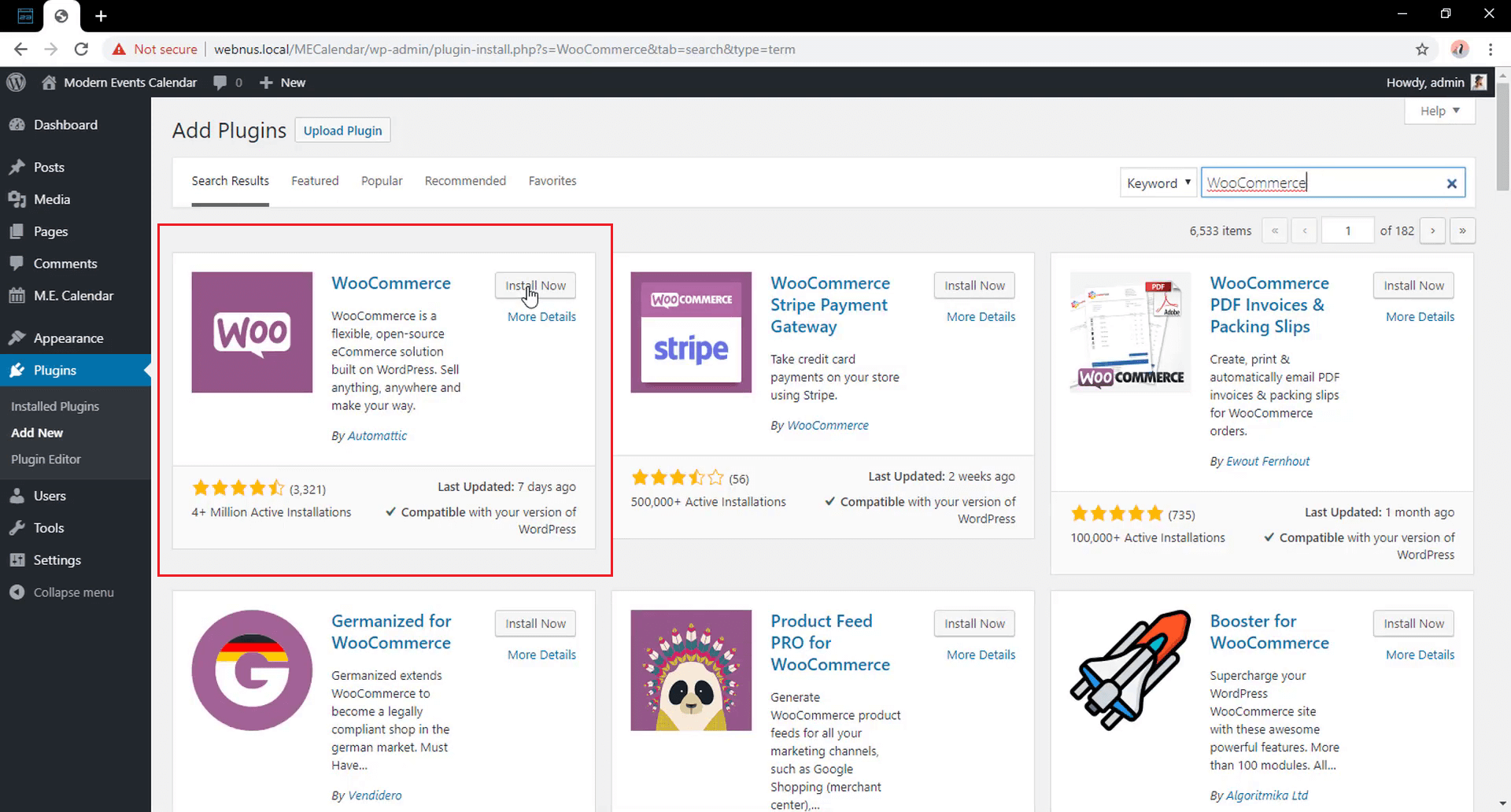Image resolution: width=1511 pixels, height=812 pixels.
Task: Switch to Favorites tab
Action: click(x=552, y=181)
